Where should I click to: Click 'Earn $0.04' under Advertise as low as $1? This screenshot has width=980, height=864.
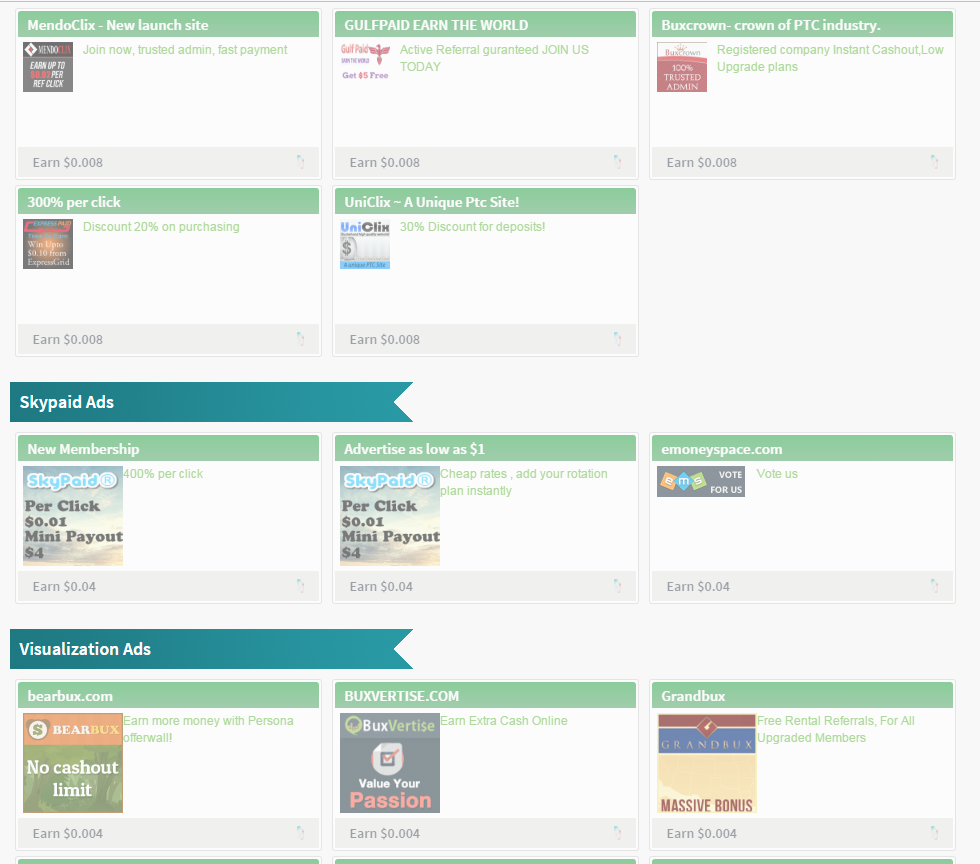coord(381,586)
